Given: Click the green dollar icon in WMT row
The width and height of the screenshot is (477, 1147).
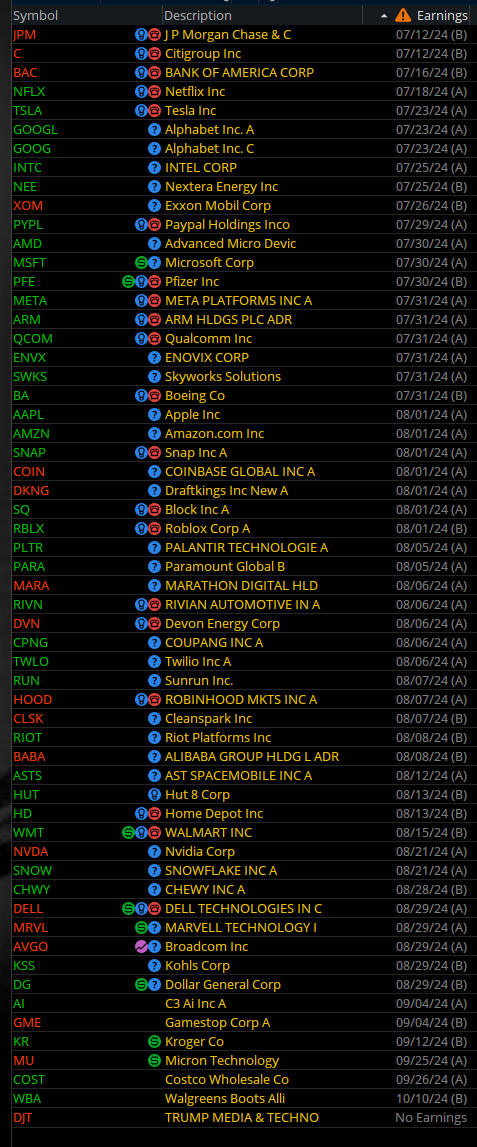Looking at the screenshot, I should click(128, 833).
